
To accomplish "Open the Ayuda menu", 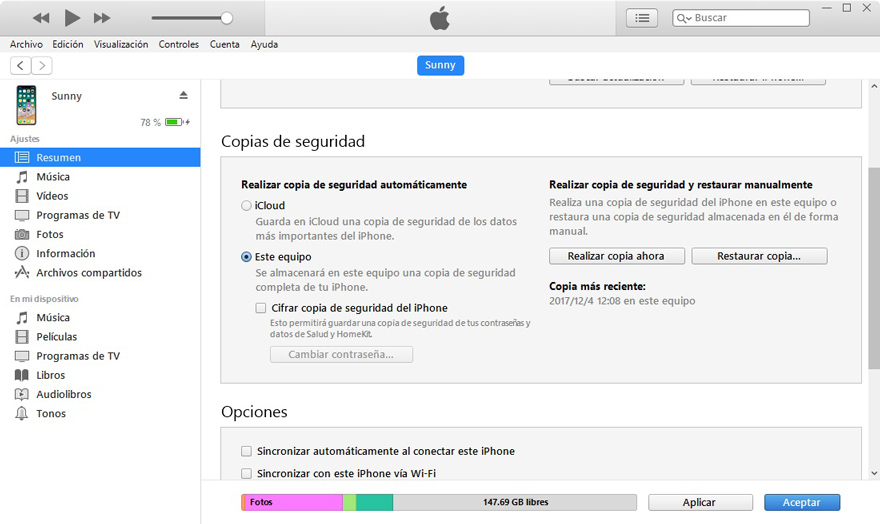I will point(264,44).
